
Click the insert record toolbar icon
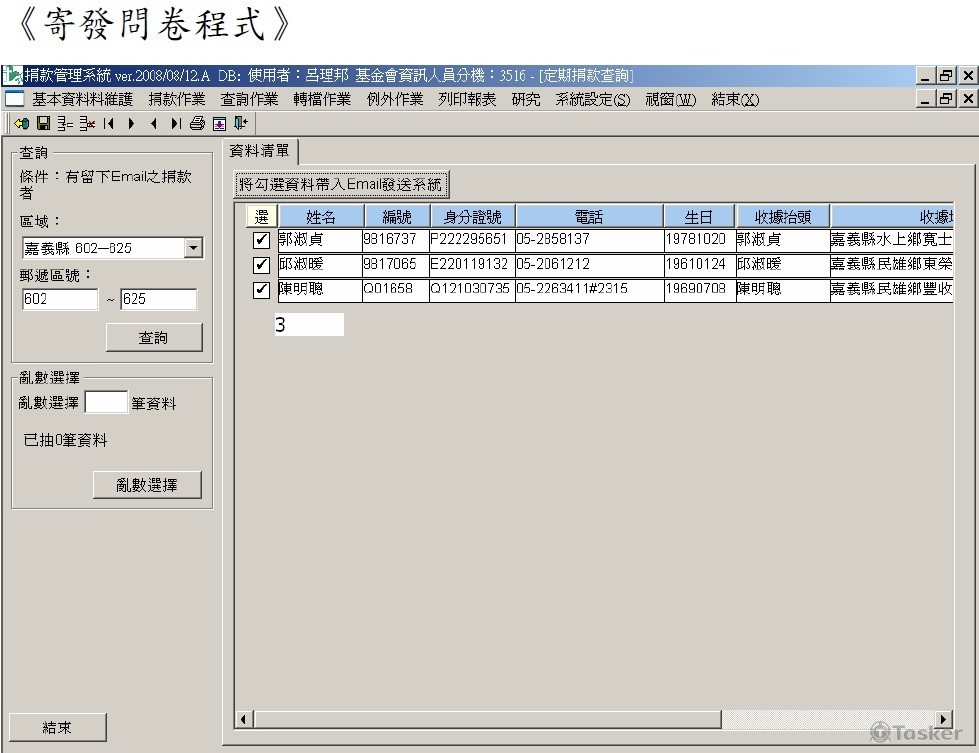[x=65, y=124]
